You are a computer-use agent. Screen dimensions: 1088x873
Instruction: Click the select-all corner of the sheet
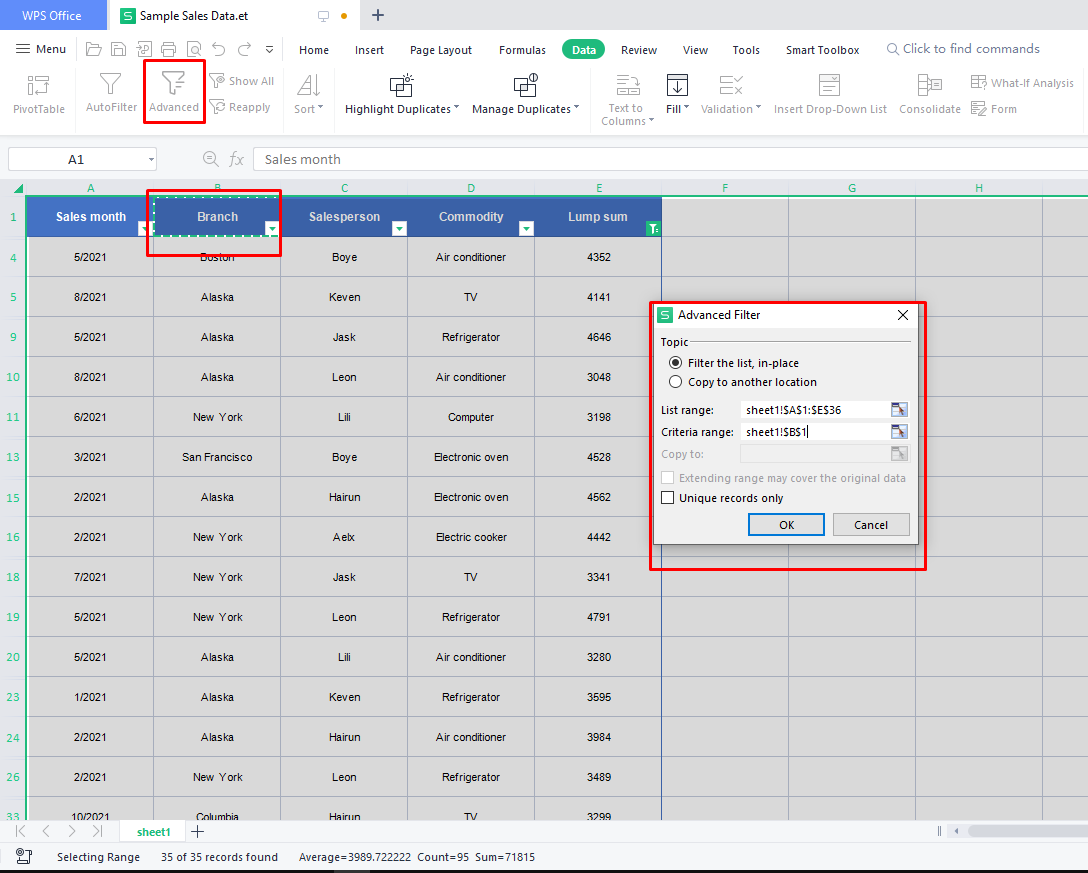[x=19, y=188]
